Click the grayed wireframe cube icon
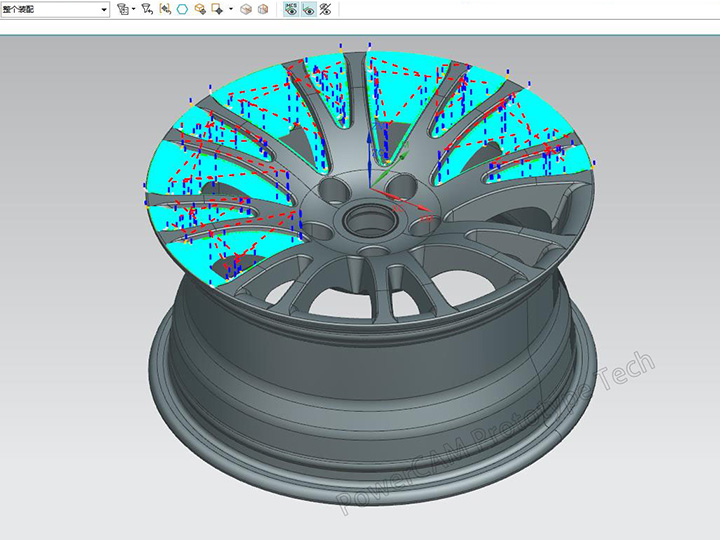Viewport: 720px width, 540px height. click(263, 9)
